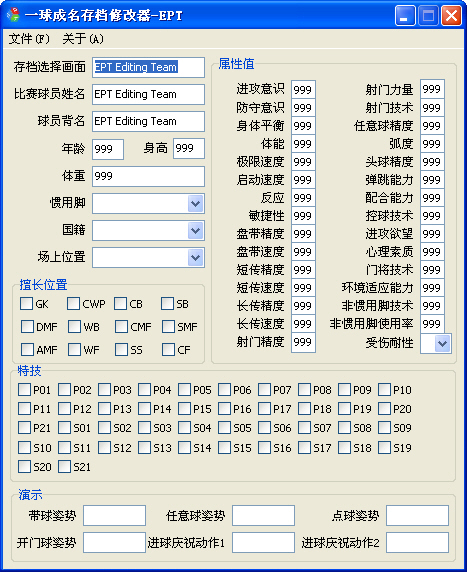Open the 受伤耐性 dropdown
The height and width of the screenshot is (572, 467).
443,343
